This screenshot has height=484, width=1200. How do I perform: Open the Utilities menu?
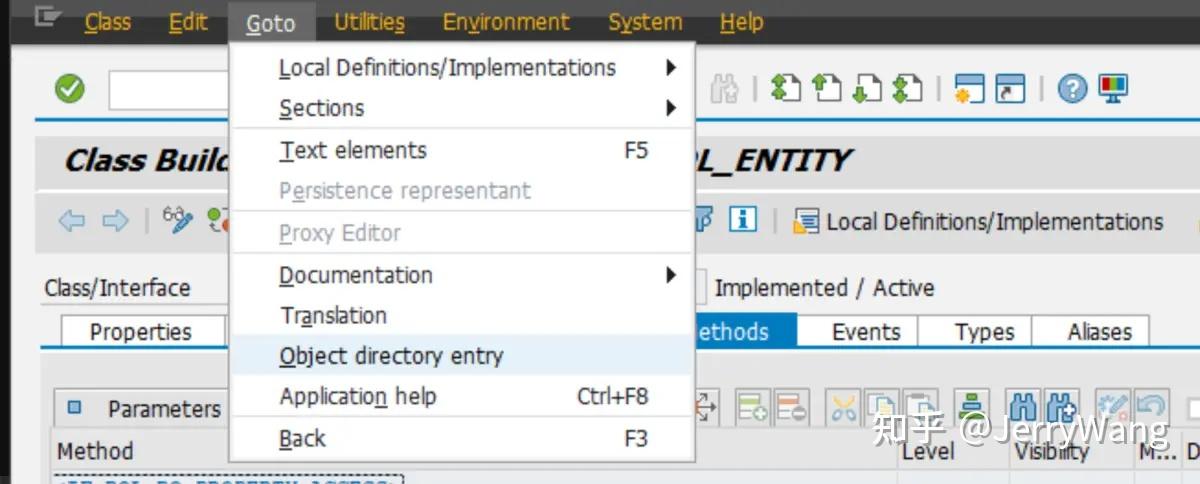[x=369, y=22]
